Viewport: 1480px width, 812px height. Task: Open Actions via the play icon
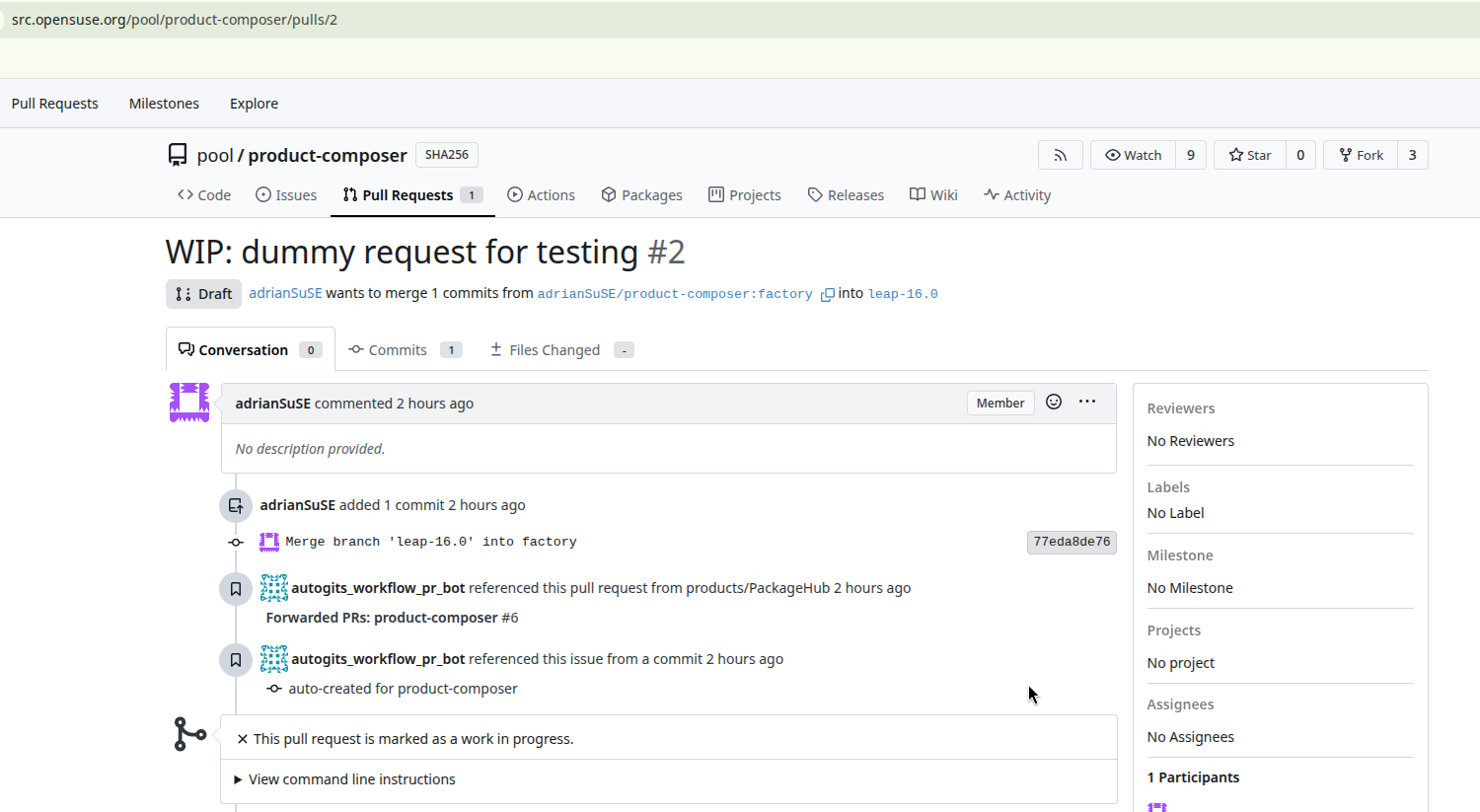(514, 194)
